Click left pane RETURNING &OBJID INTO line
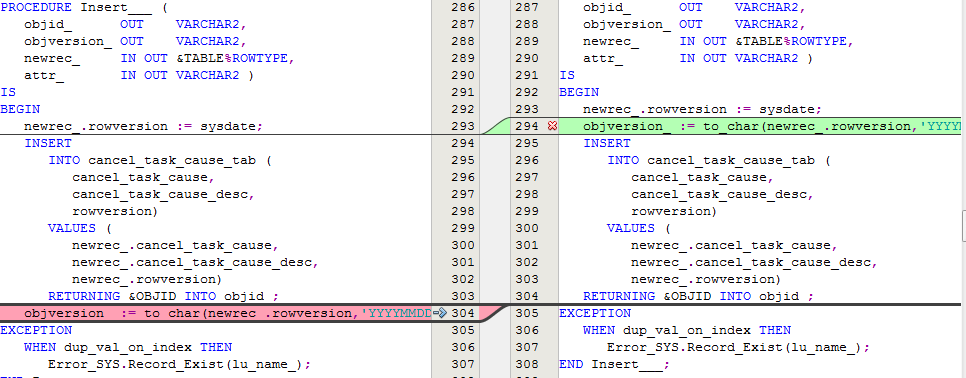The width and height of the screenshot is (966, 378). (x=163, y=296)
